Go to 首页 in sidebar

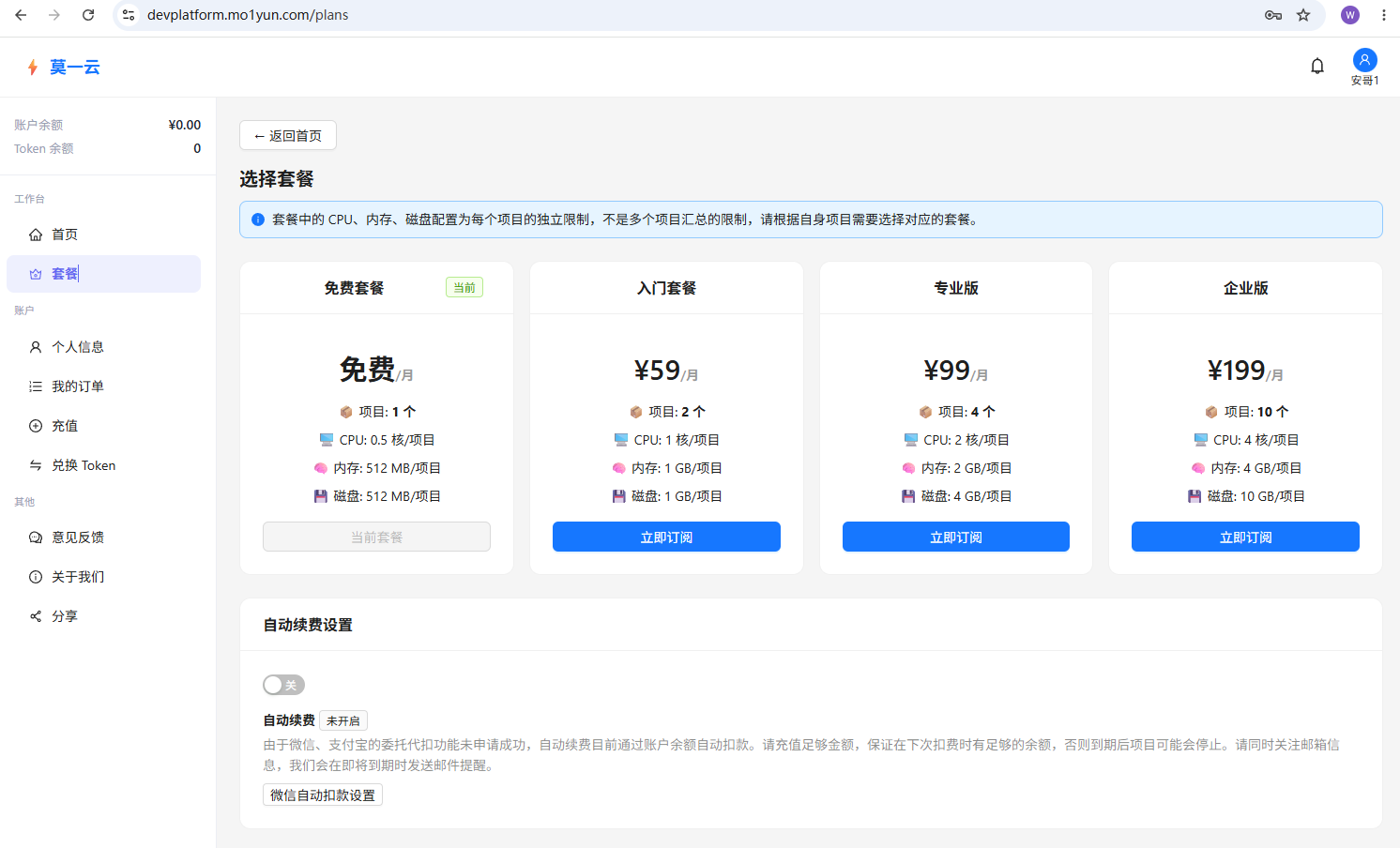pos(103,235)
